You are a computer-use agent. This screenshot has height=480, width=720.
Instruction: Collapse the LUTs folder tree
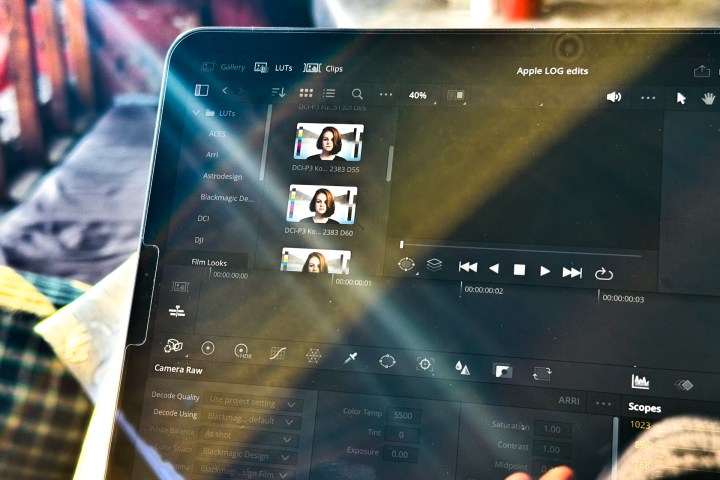coord(197,112)
